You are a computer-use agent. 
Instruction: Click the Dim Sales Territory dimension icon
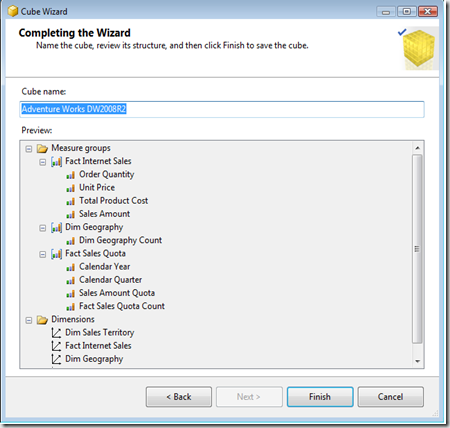tap(56, 333)
